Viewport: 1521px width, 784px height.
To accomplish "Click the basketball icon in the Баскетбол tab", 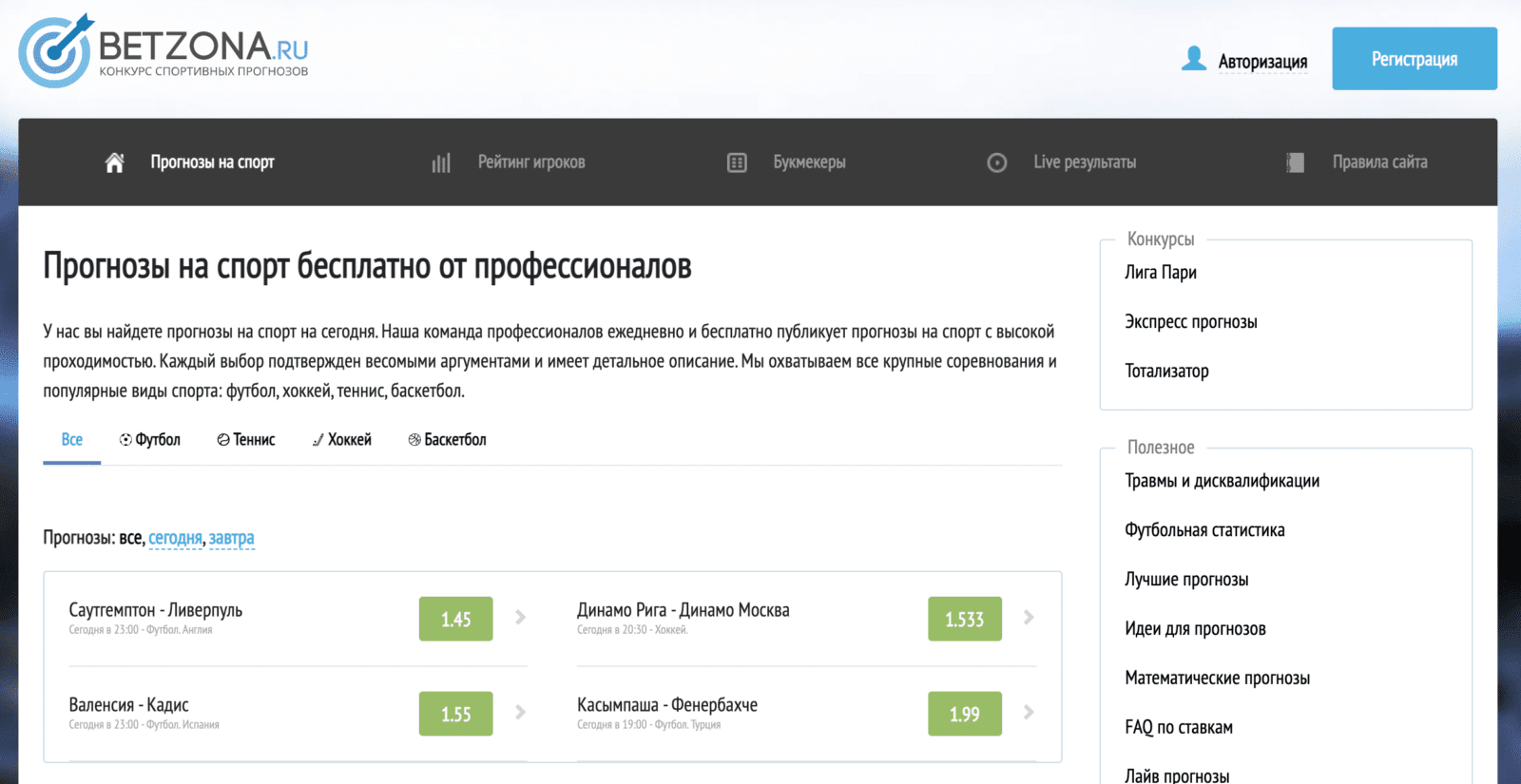I will click(x=414, y=440).
